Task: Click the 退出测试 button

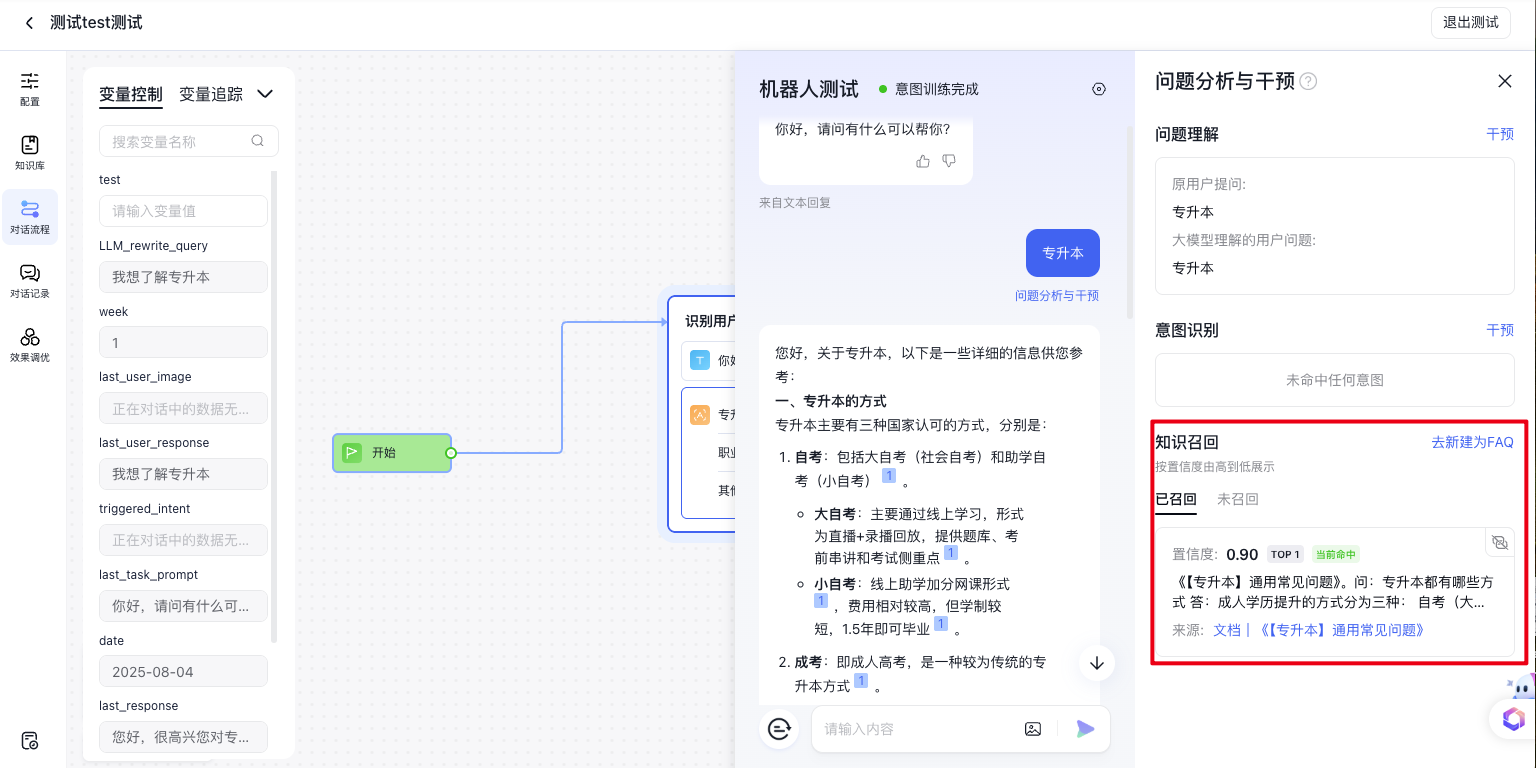Action: (1470, 22)
